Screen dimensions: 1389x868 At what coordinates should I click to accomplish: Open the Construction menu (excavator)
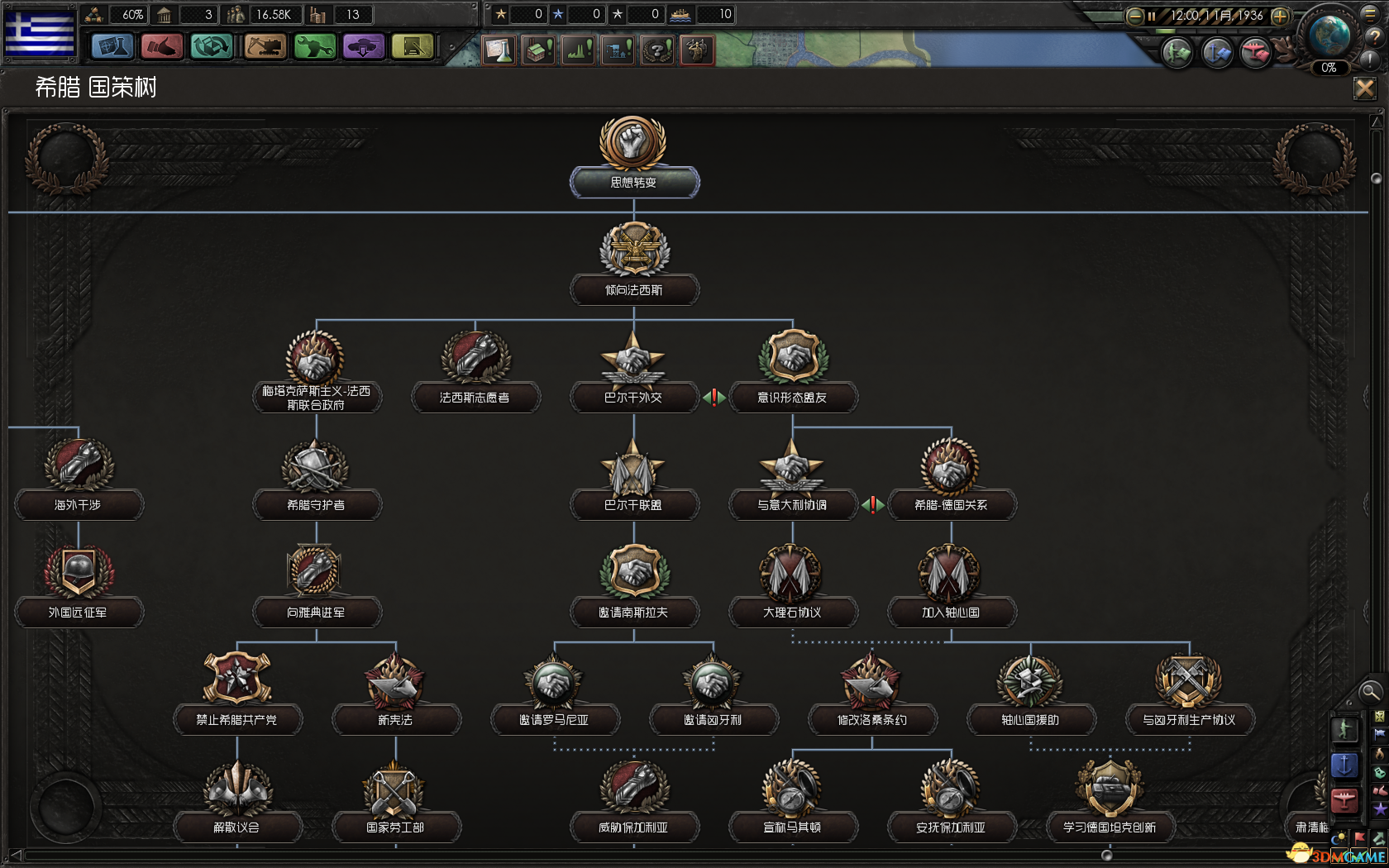pos(265,47)
